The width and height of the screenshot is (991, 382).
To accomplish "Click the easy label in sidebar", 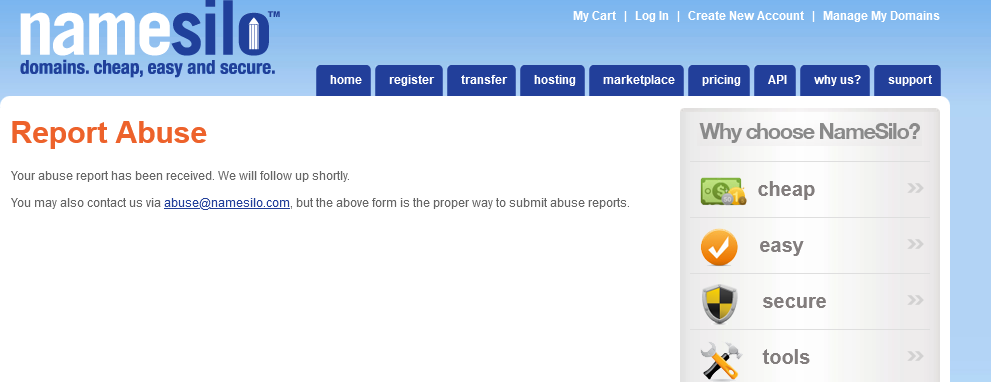I will pyautogui.click(x=781, y=245).
